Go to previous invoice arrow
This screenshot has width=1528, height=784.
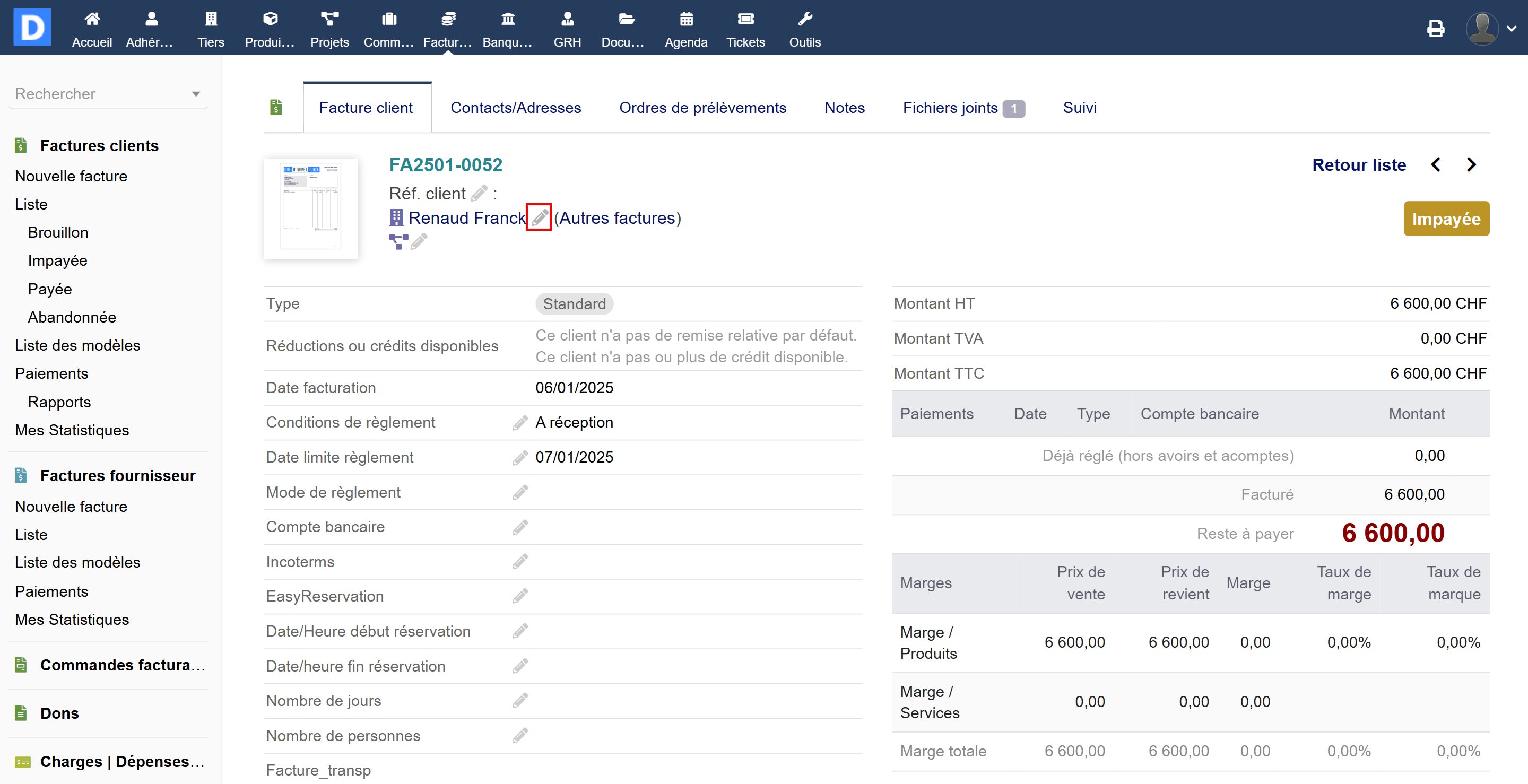1436,165
